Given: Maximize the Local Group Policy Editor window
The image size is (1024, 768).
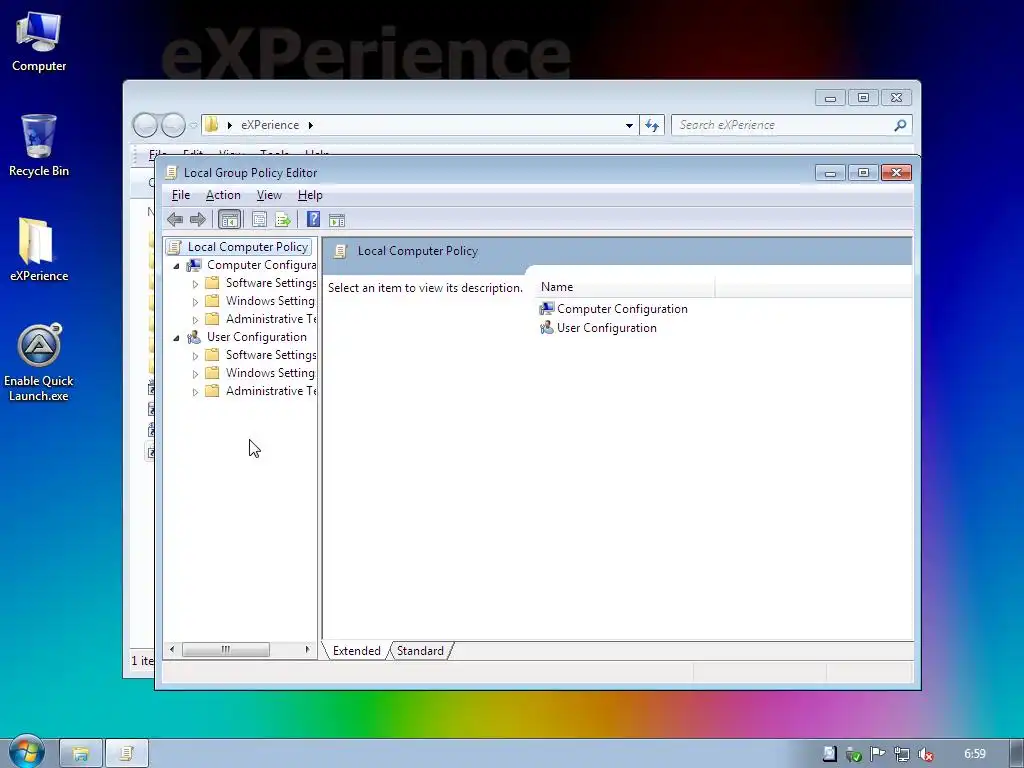Looking at the screenshot, I should 863,173.
